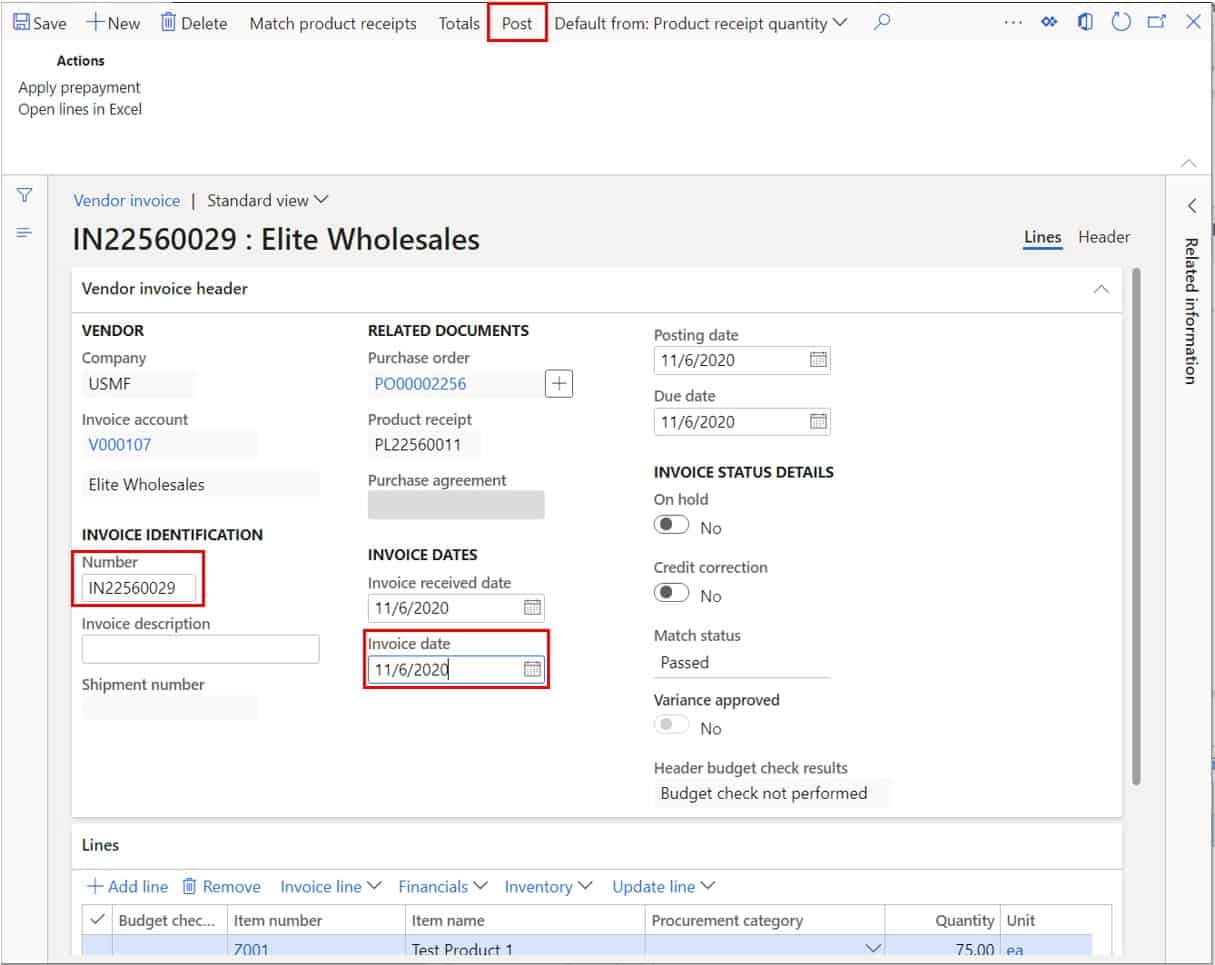Enable Credit correction
Screen dimensions: 1215x965
[671, 594]
